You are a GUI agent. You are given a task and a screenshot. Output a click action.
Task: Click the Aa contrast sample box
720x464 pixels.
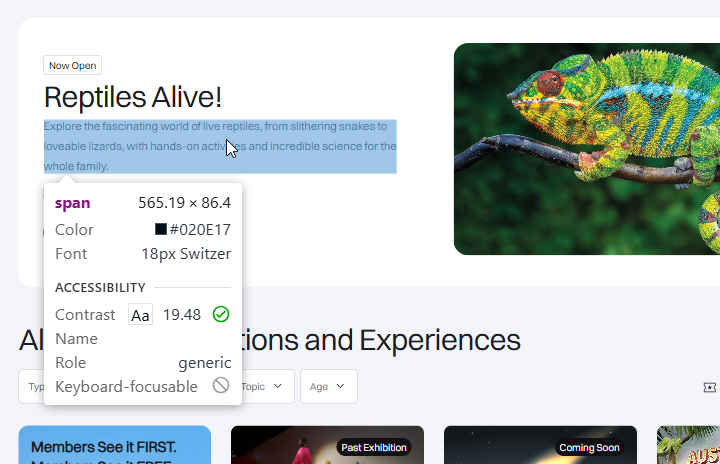pos(140,315)
